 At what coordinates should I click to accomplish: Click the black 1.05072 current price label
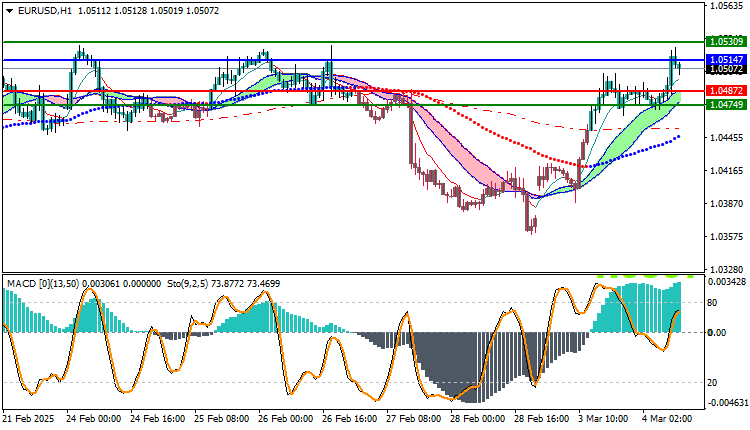726,69
